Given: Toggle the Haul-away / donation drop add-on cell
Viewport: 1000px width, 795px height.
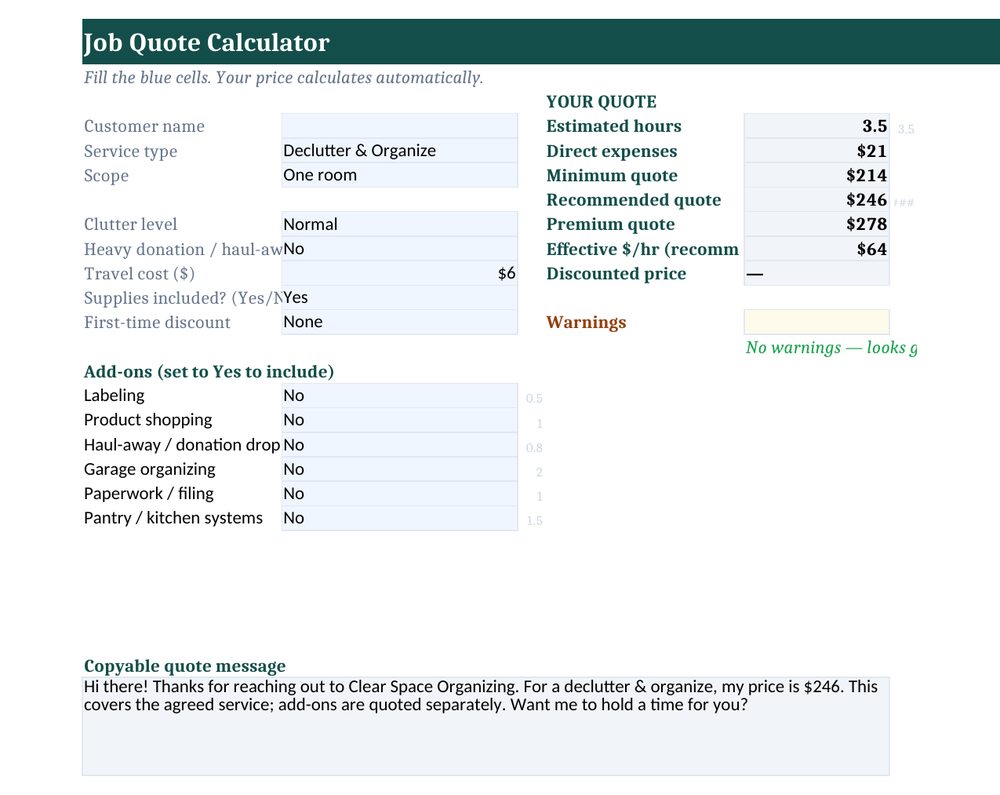Looking at the screenshot, I should click(x=399, y=445).
